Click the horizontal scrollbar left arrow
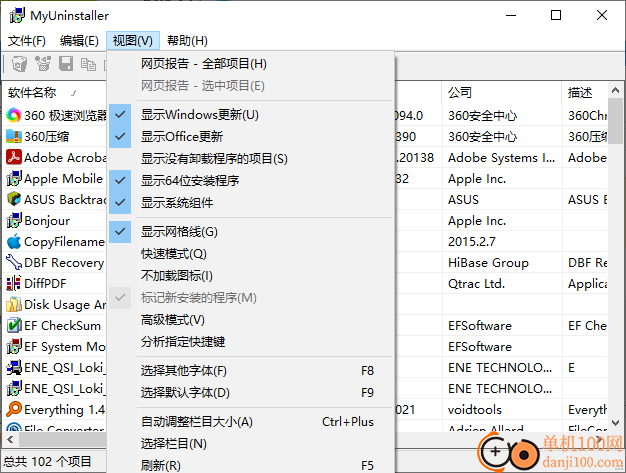The image size is (626, 473). [10, 440]
